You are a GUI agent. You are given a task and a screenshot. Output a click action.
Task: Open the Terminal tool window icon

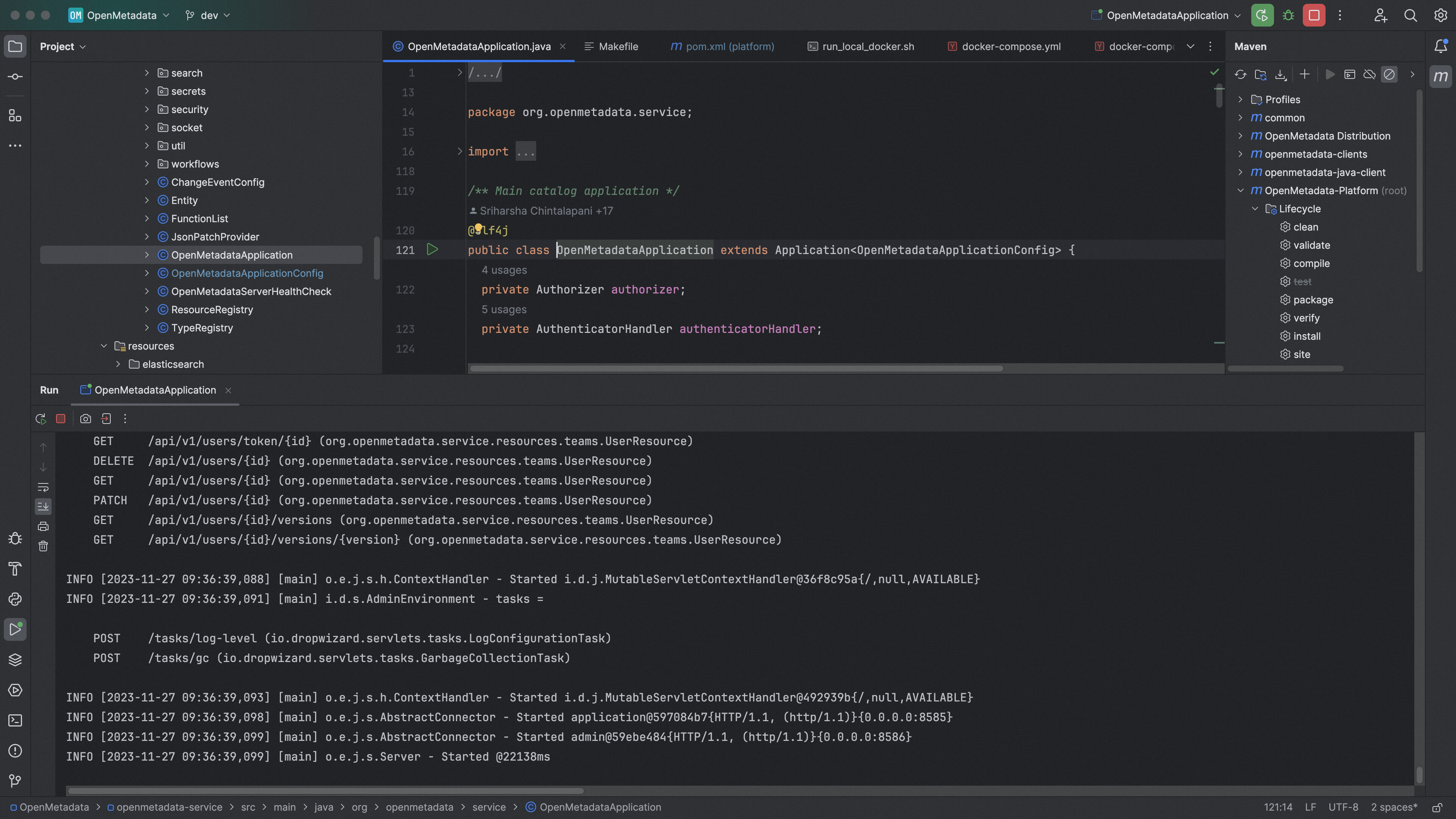click(x=15, y=720)
